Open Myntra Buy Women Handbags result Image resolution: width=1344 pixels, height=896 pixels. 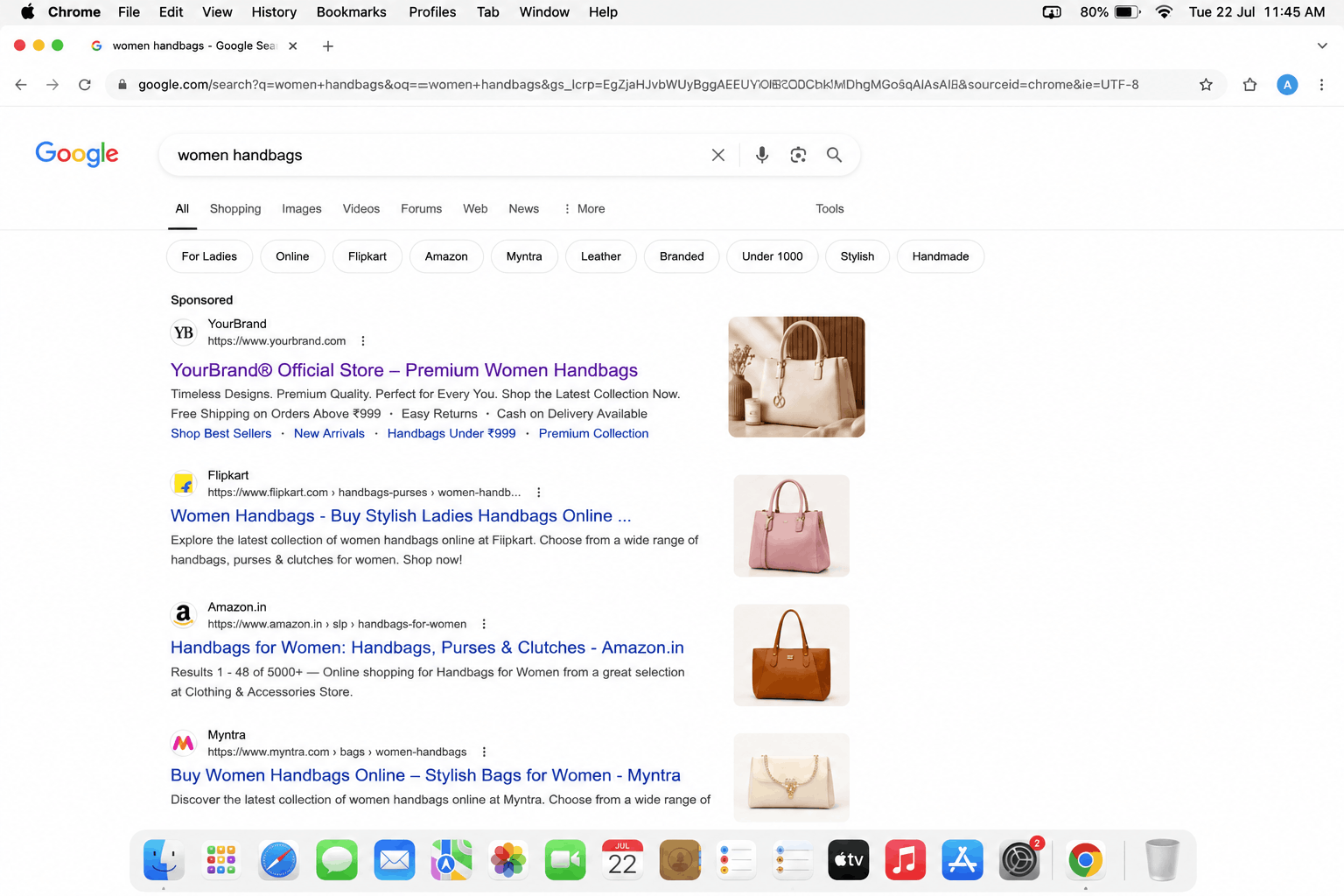point(425,775)
